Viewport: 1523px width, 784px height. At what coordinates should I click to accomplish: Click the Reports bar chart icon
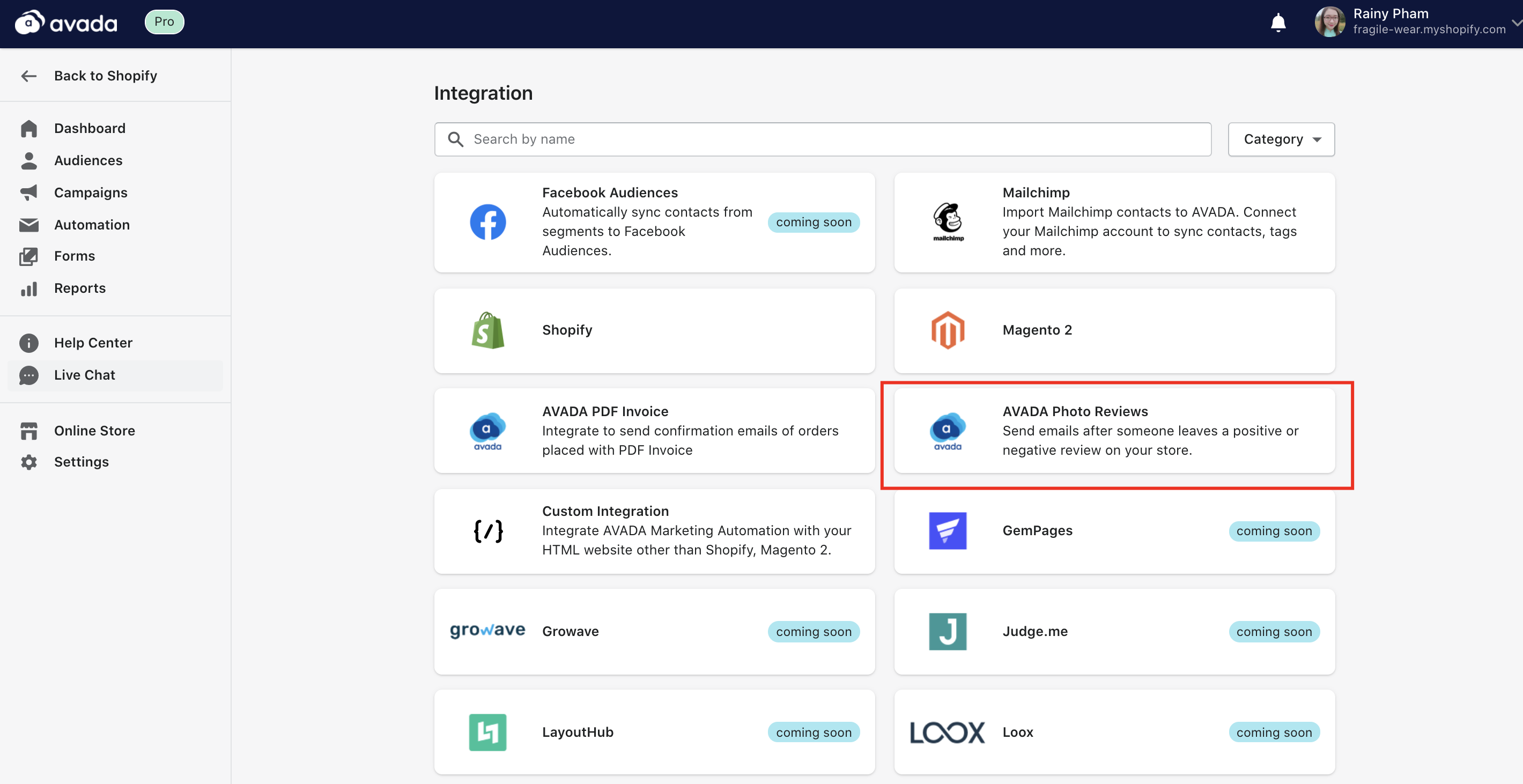coord(28,289)
